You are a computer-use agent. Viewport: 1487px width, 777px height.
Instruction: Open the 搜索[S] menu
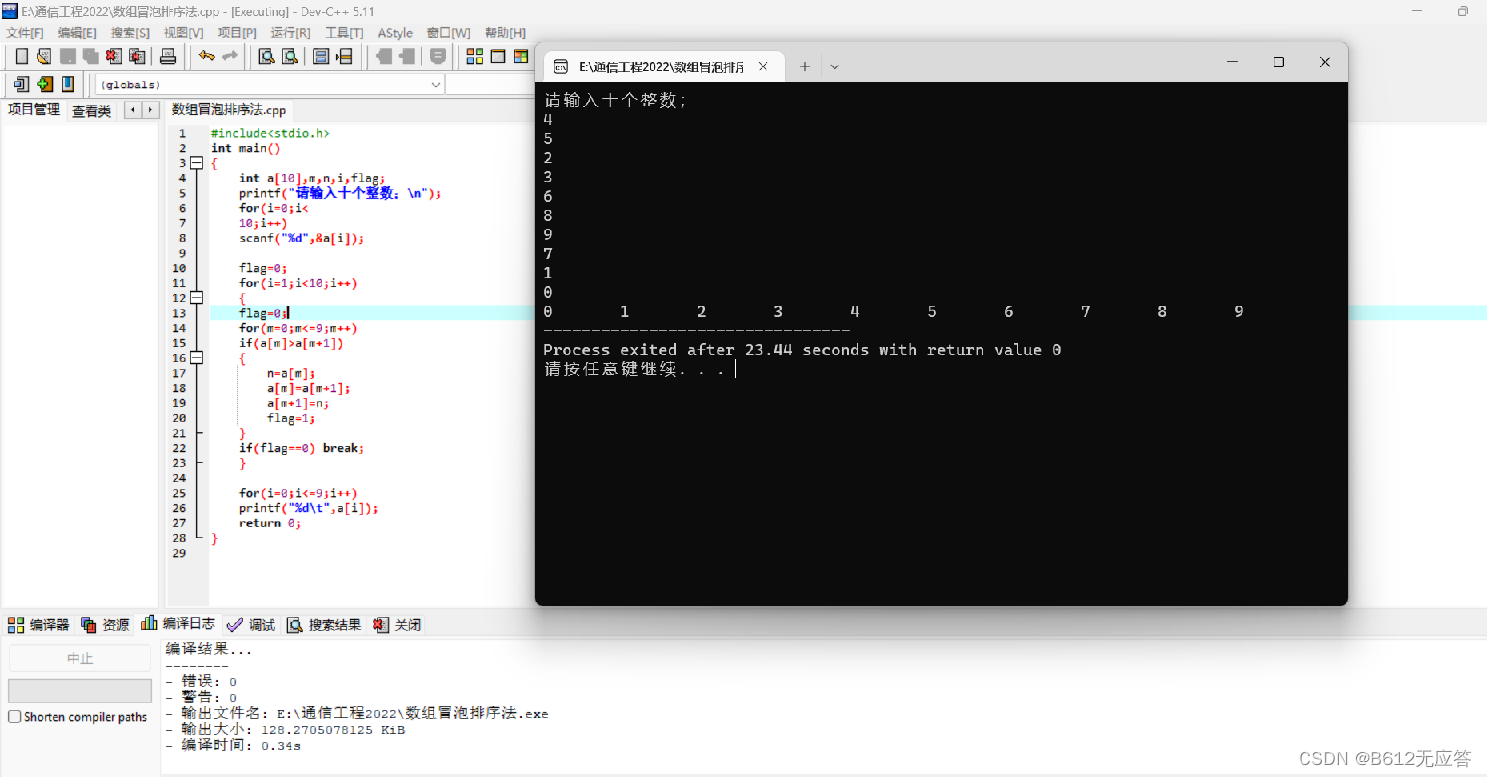[130, 33]
